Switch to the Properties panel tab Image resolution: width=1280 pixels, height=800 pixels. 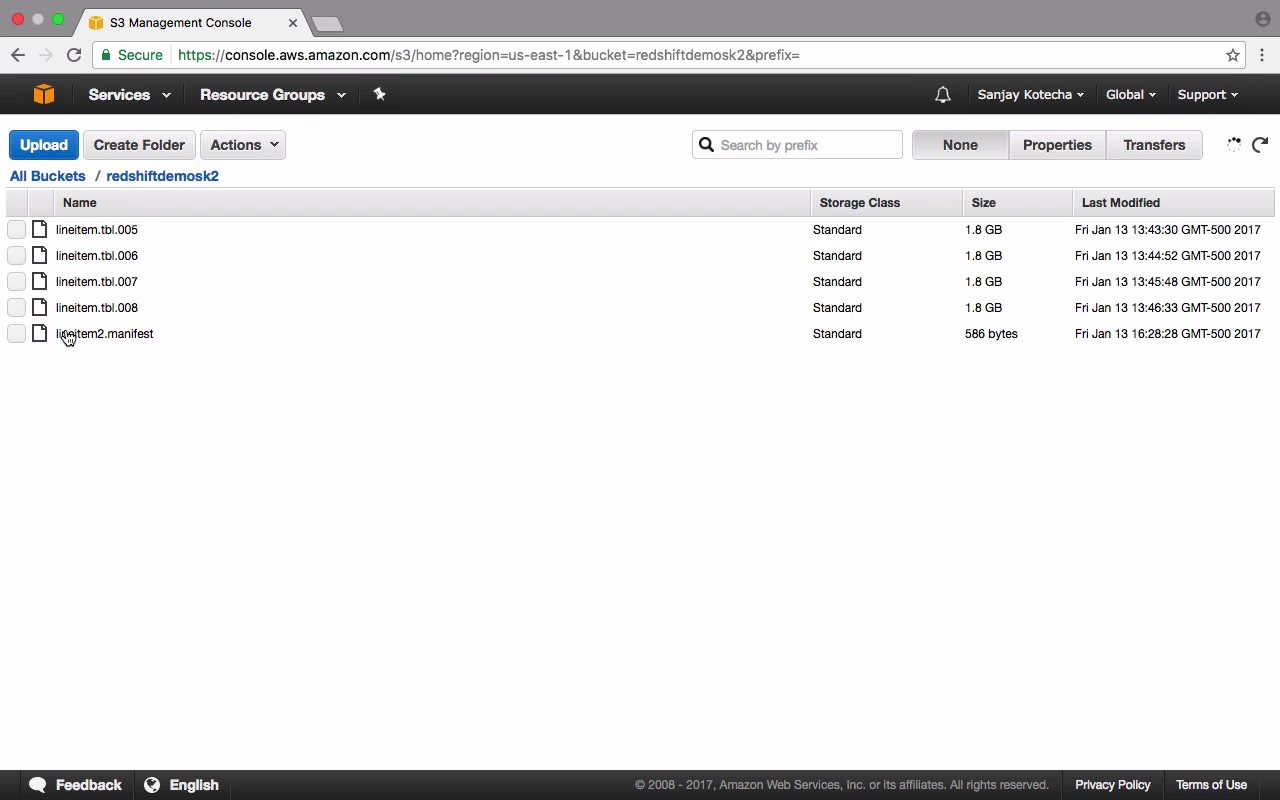(x=1057, y=145)
